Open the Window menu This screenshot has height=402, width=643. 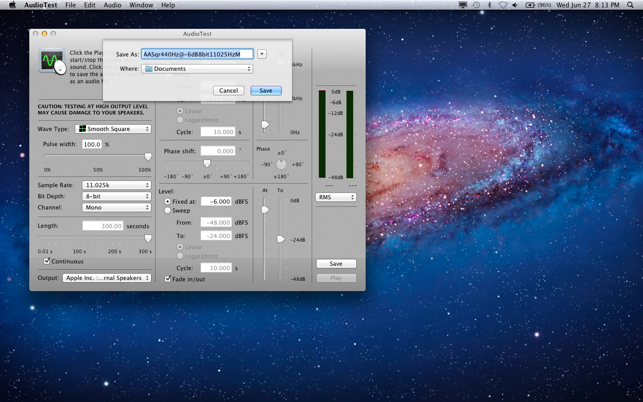click(x=141, y=5)
